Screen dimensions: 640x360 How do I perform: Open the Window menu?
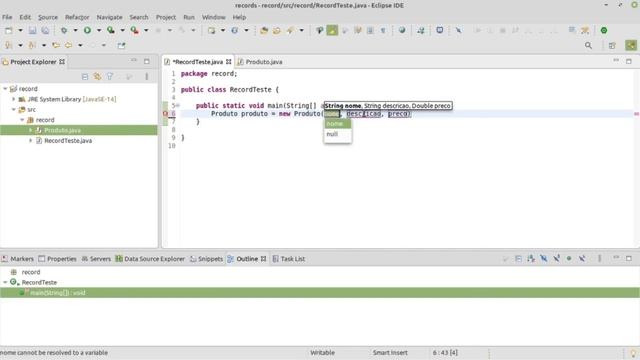coord(213,17)
